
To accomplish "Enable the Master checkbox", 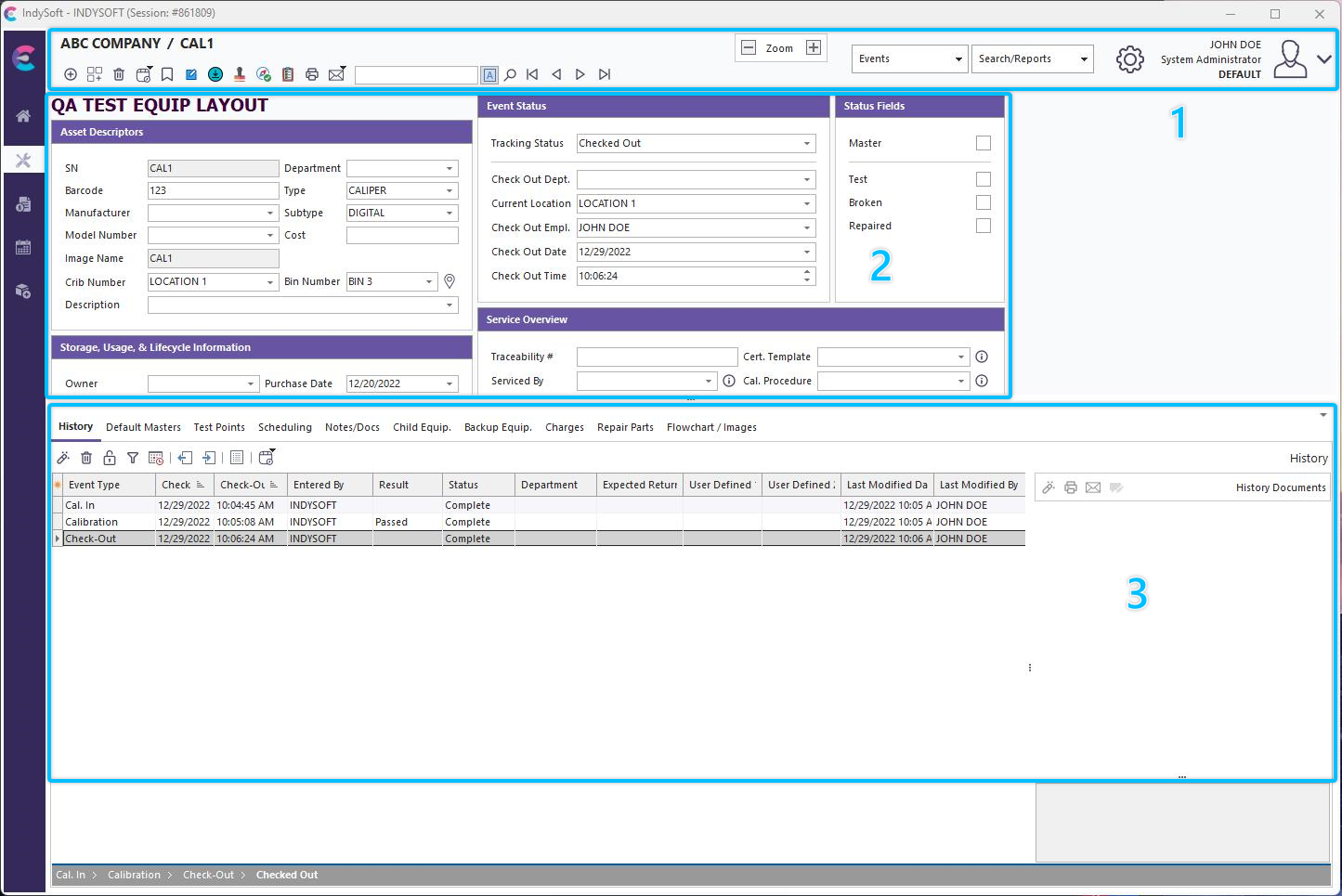I will click(x=983, y=143).
